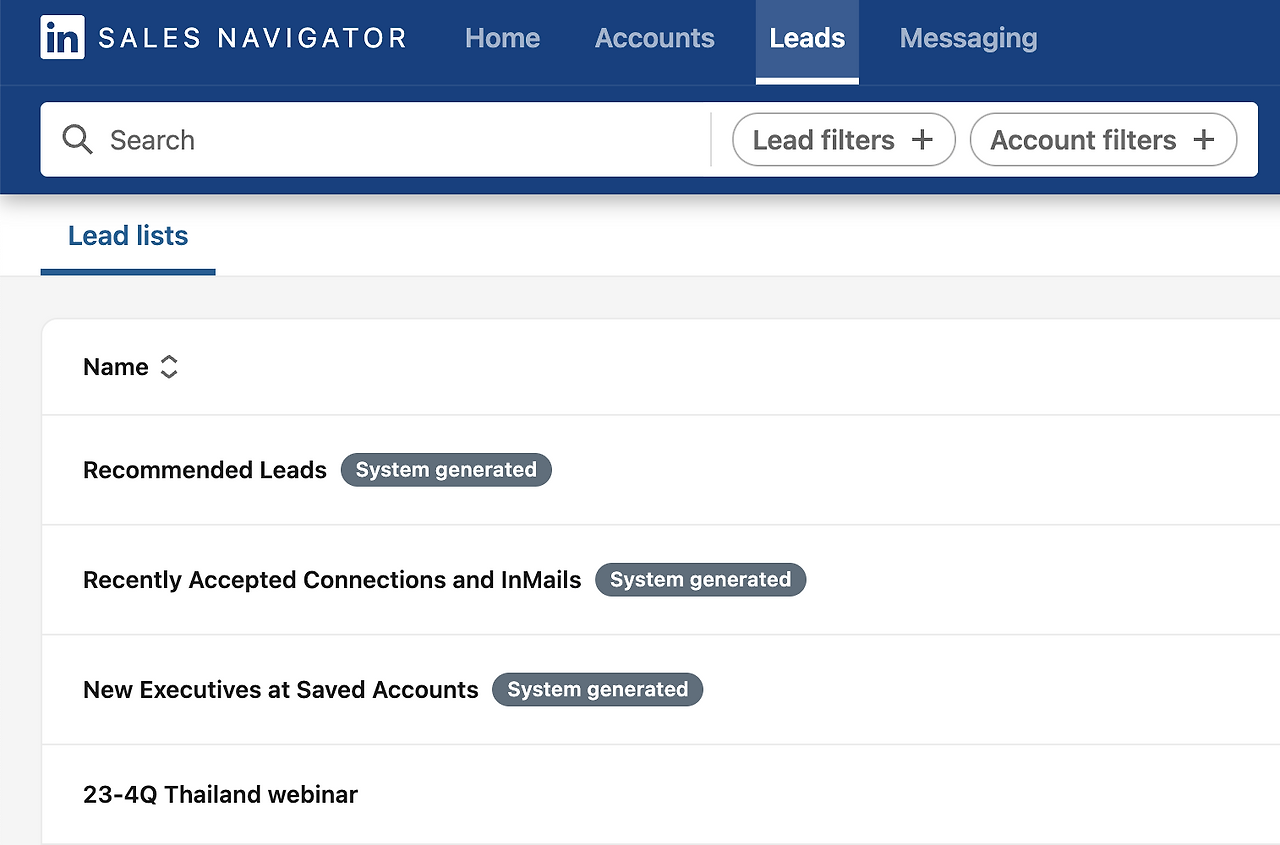Click the Sales Navigator wordmark
Viewport: 1280px width, 845px height.
click(253, 38)
